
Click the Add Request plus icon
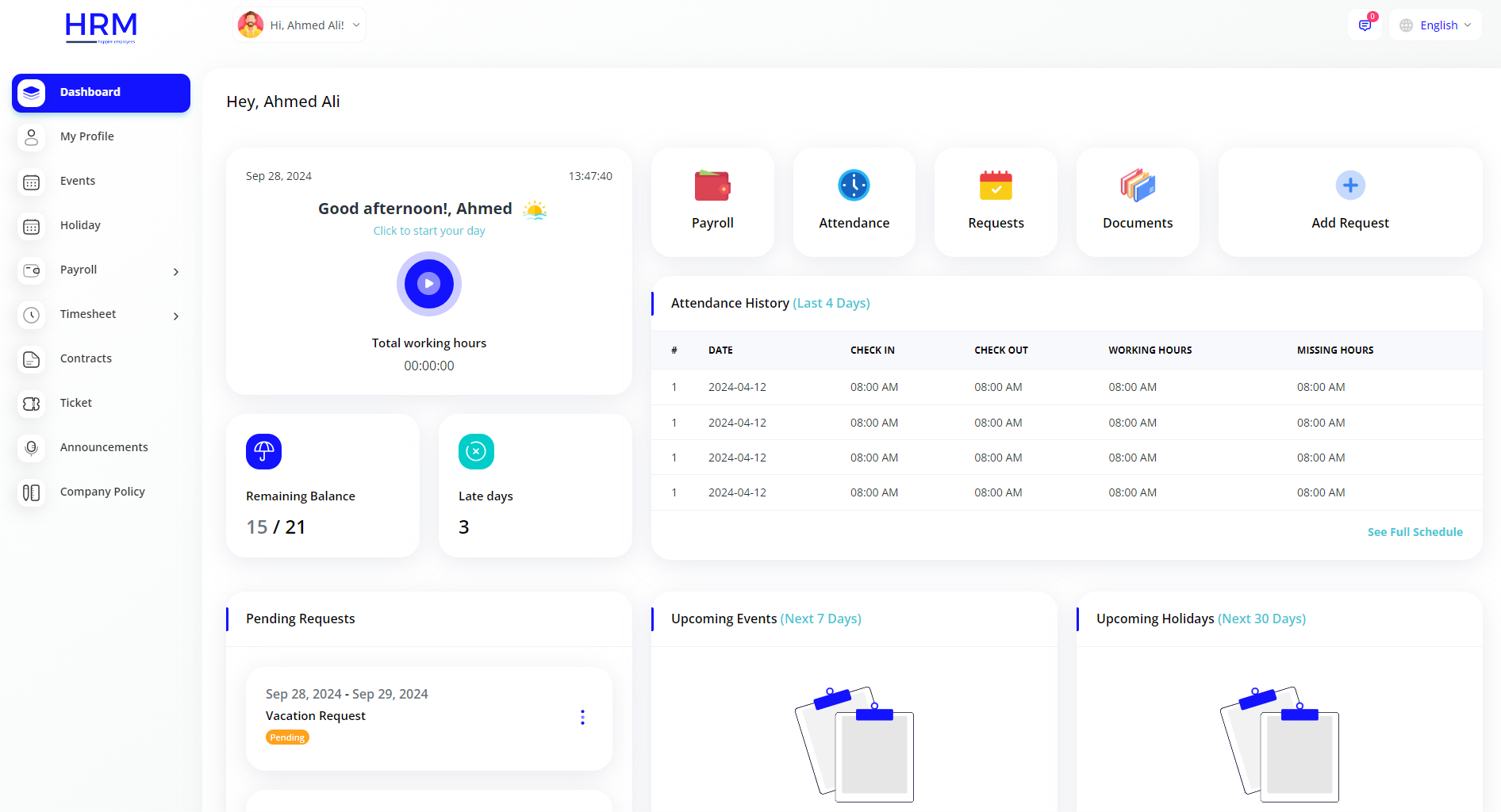pyautogui.click(x=1350, y=186)
